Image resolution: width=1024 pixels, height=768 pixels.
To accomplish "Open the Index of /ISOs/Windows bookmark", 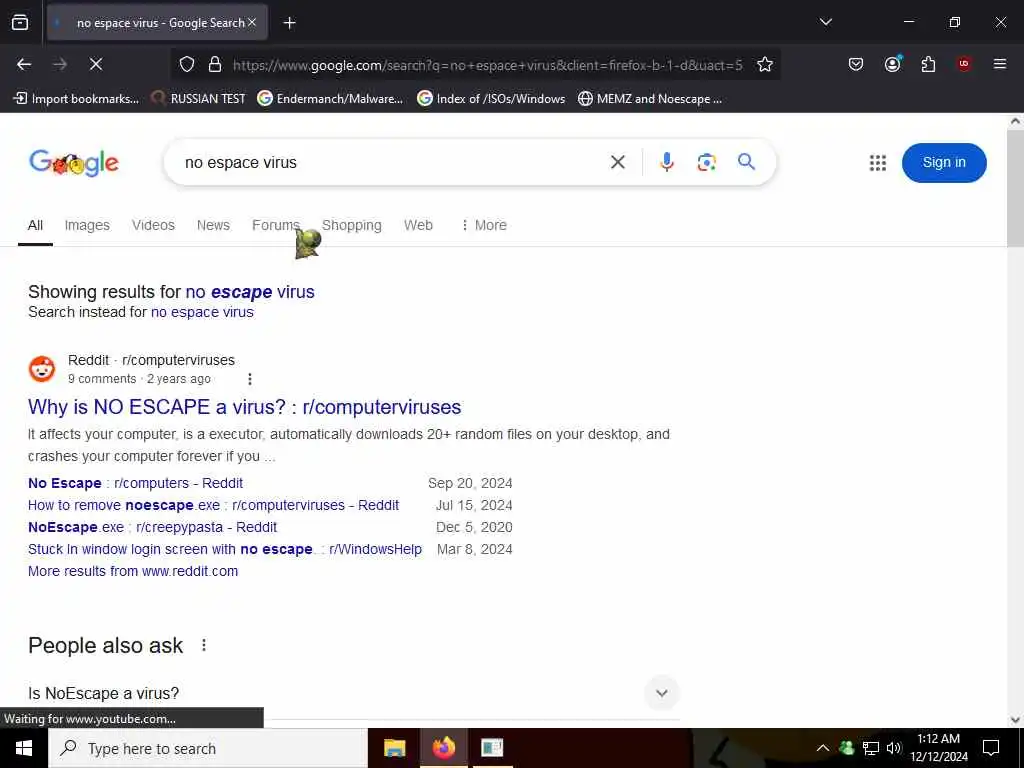I will tap(491, 99).
